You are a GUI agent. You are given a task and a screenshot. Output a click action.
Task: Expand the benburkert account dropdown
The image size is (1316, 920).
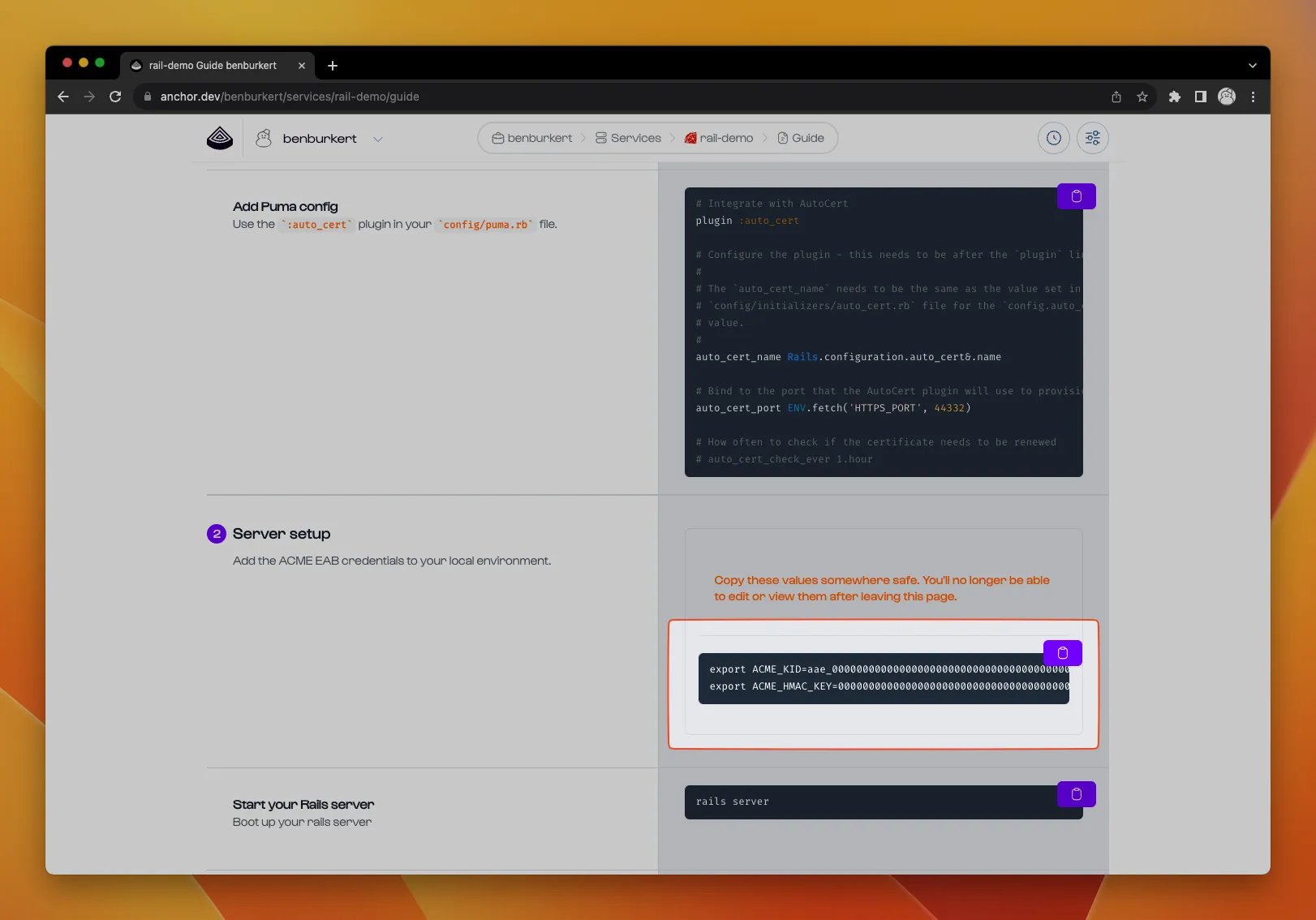coord(377,139)
